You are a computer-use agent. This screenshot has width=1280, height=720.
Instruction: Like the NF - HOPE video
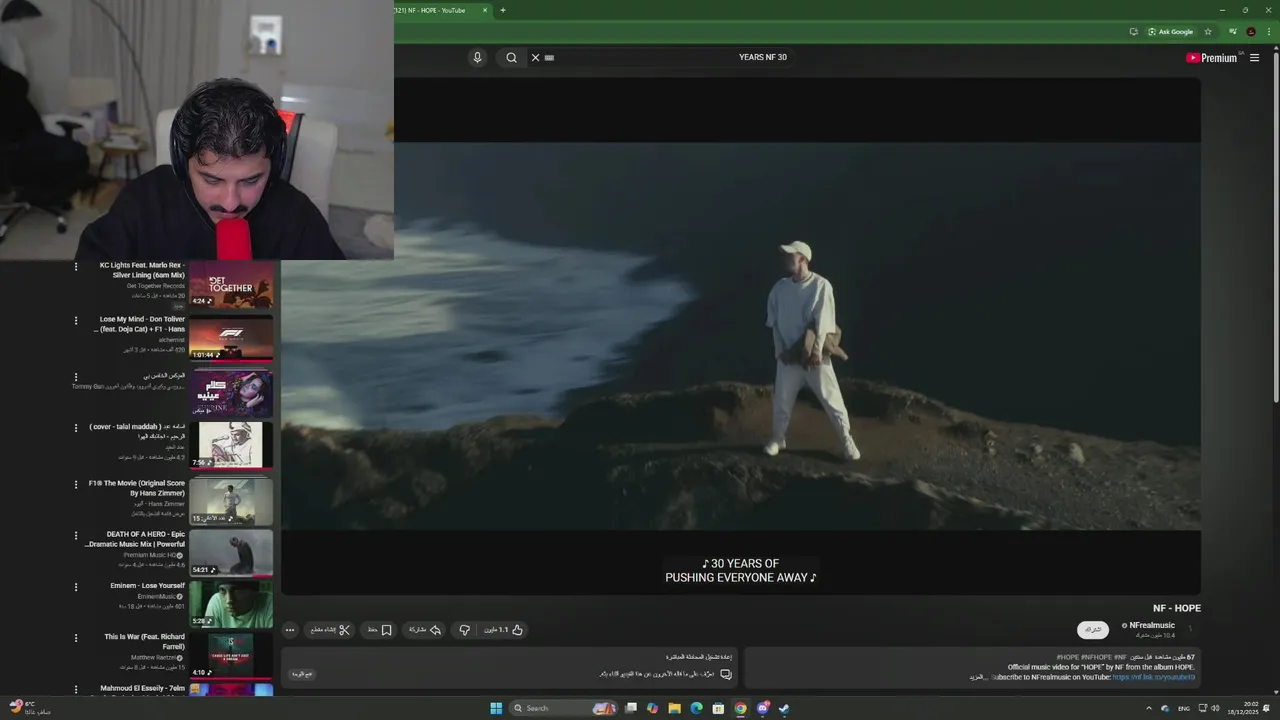point(504,630)
